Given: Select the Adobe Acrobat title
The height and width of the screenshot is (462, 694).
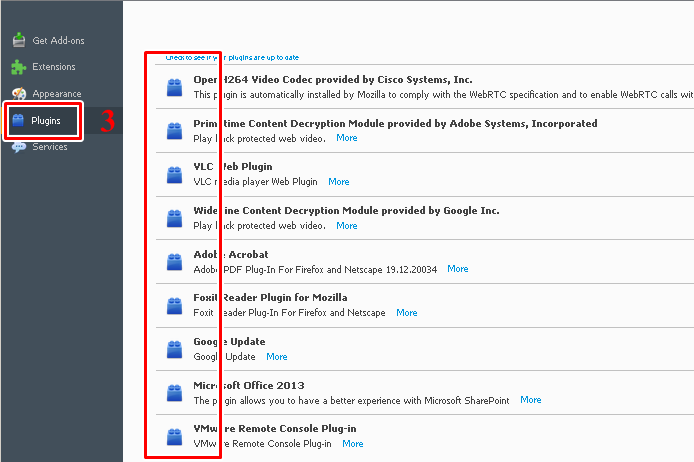Looking at the screenshot, I should [x=231, y=254].
